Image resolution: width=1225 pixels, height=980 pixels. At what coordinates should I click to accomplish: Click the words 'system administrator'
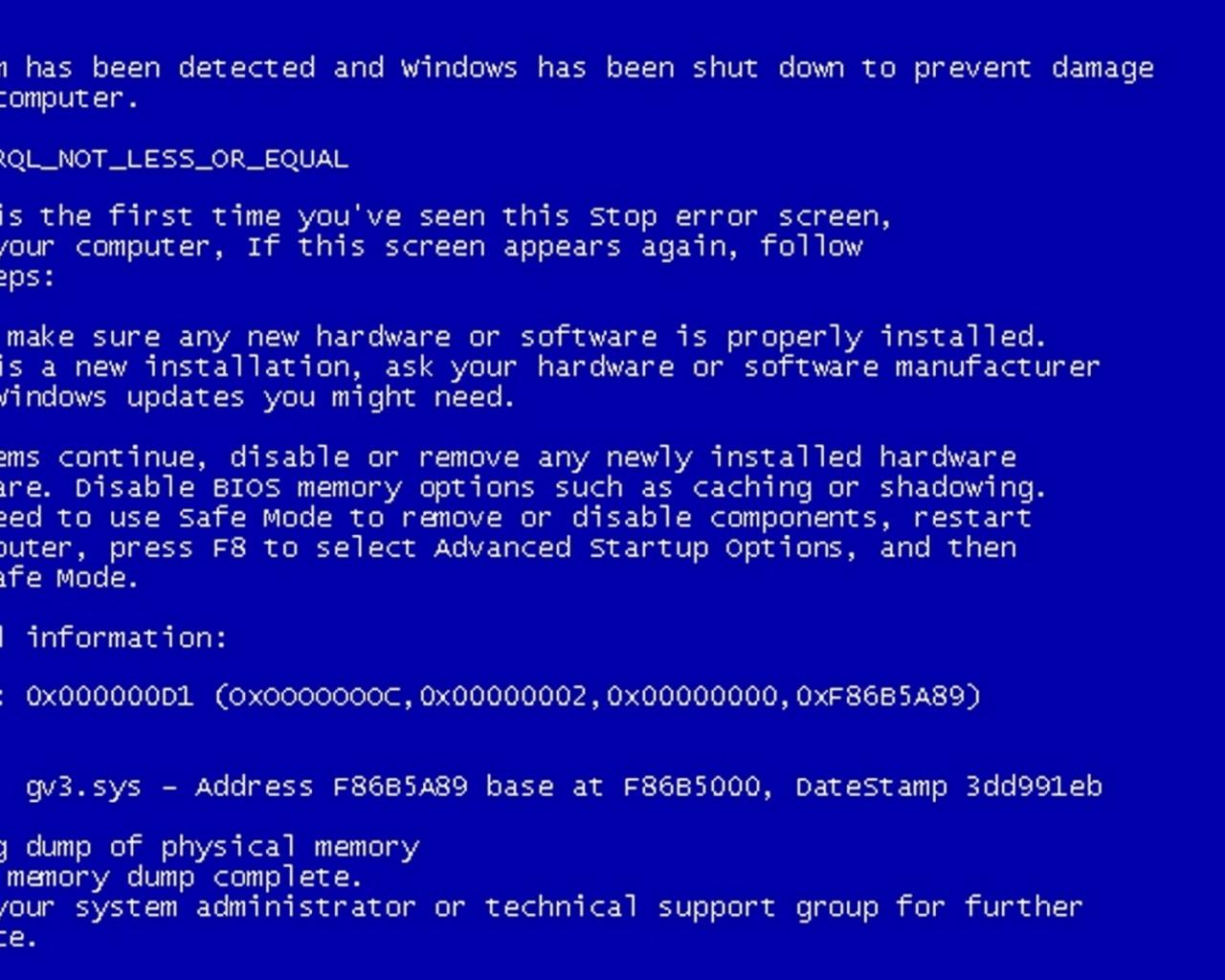245,908
